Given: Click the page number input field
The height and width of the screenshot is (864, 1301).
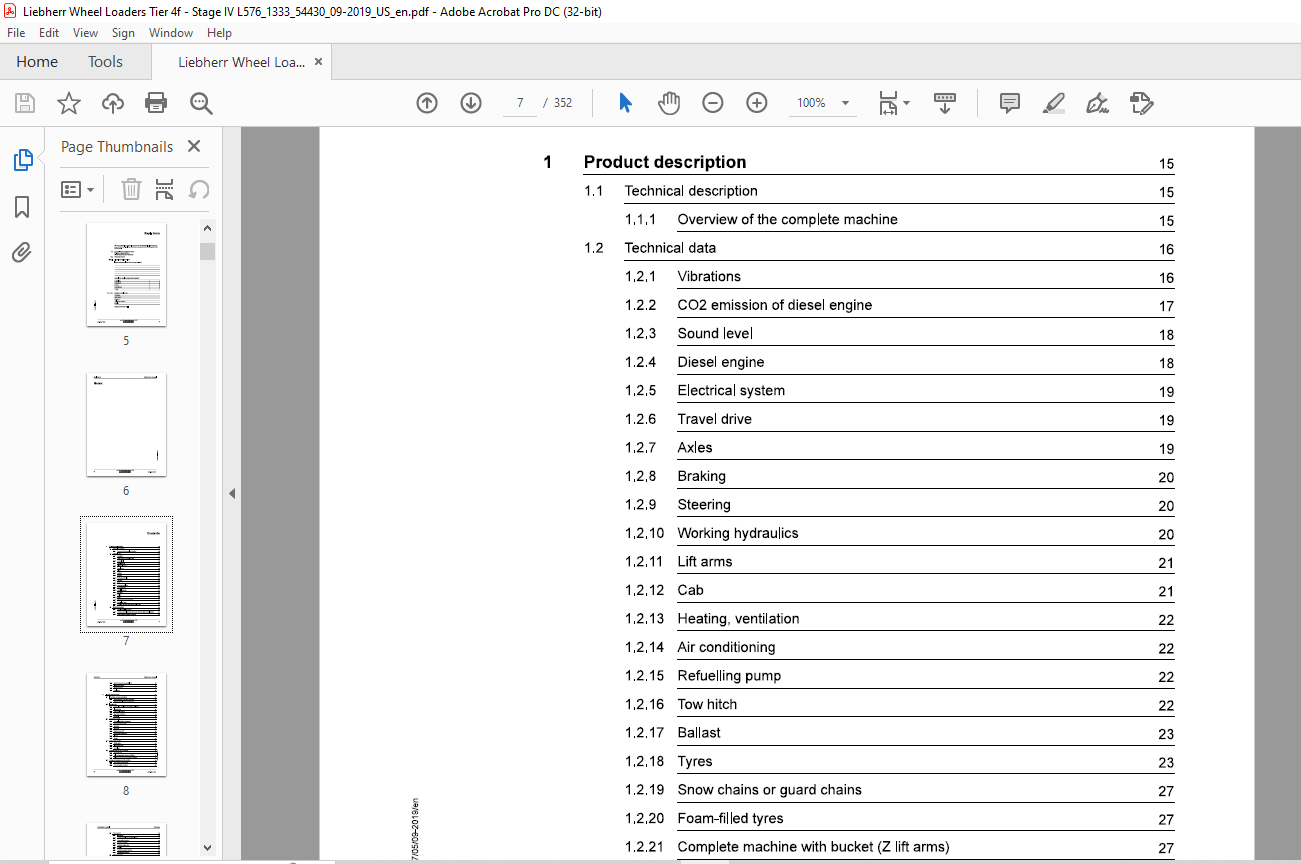Looking at the screenshot, I should tap(520, 103).
